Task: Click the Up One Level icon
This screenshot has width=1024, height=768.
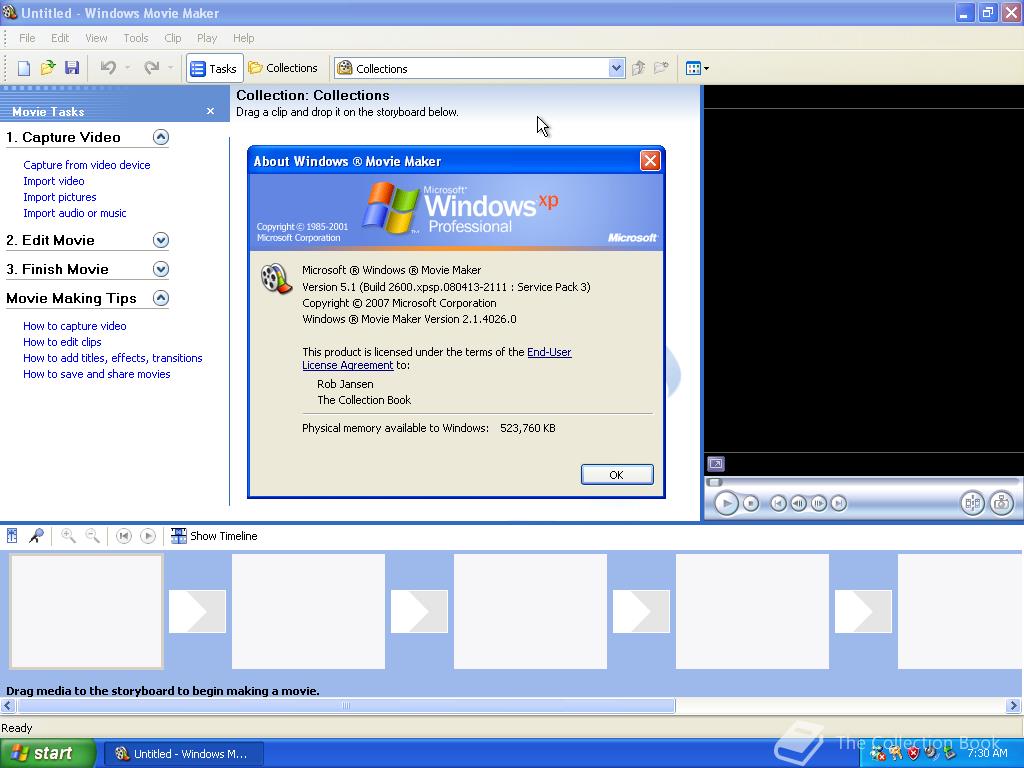Action: pos(639,68)
